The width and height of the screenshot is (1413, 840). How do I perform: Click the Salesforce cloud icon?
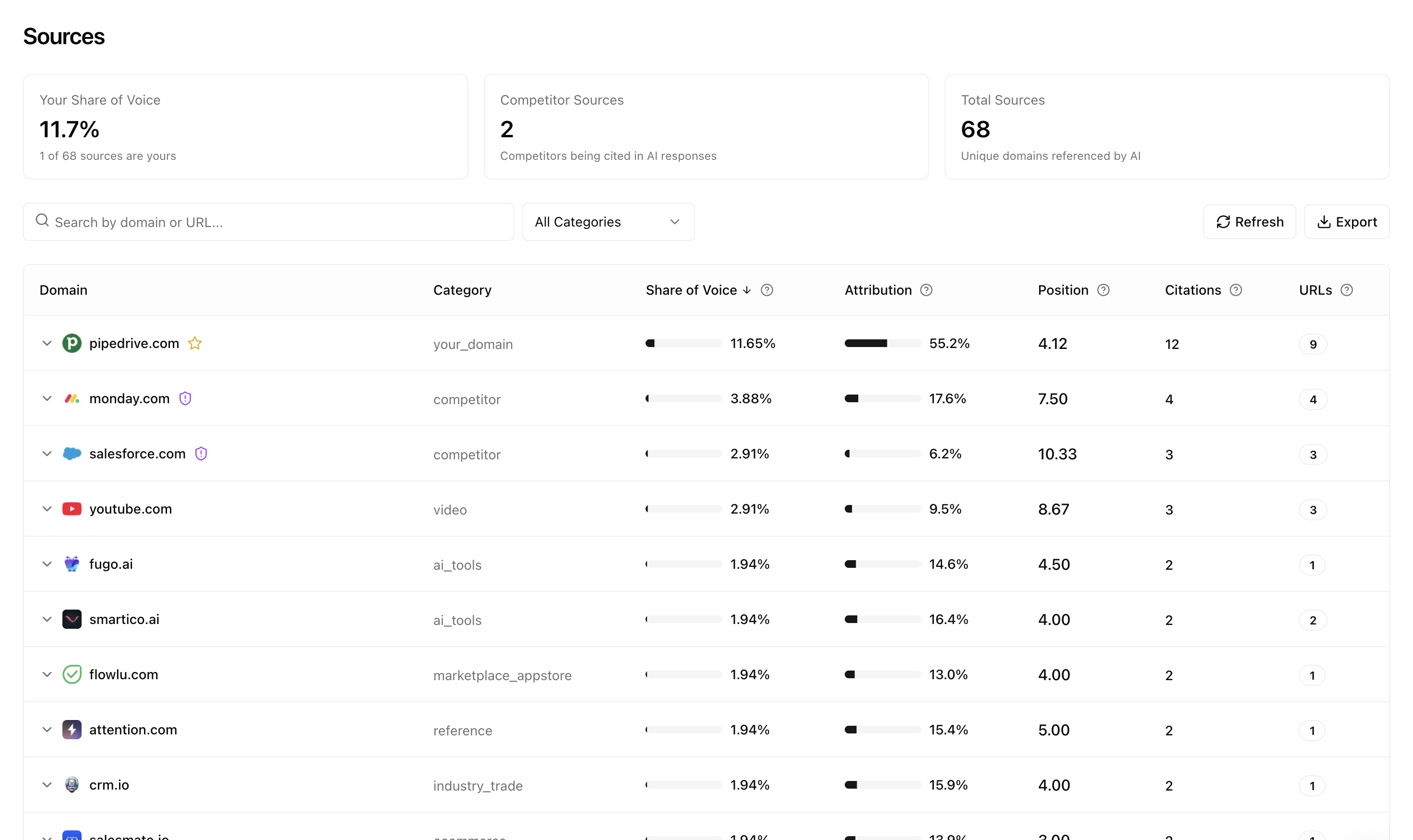(x=72, y=454)
